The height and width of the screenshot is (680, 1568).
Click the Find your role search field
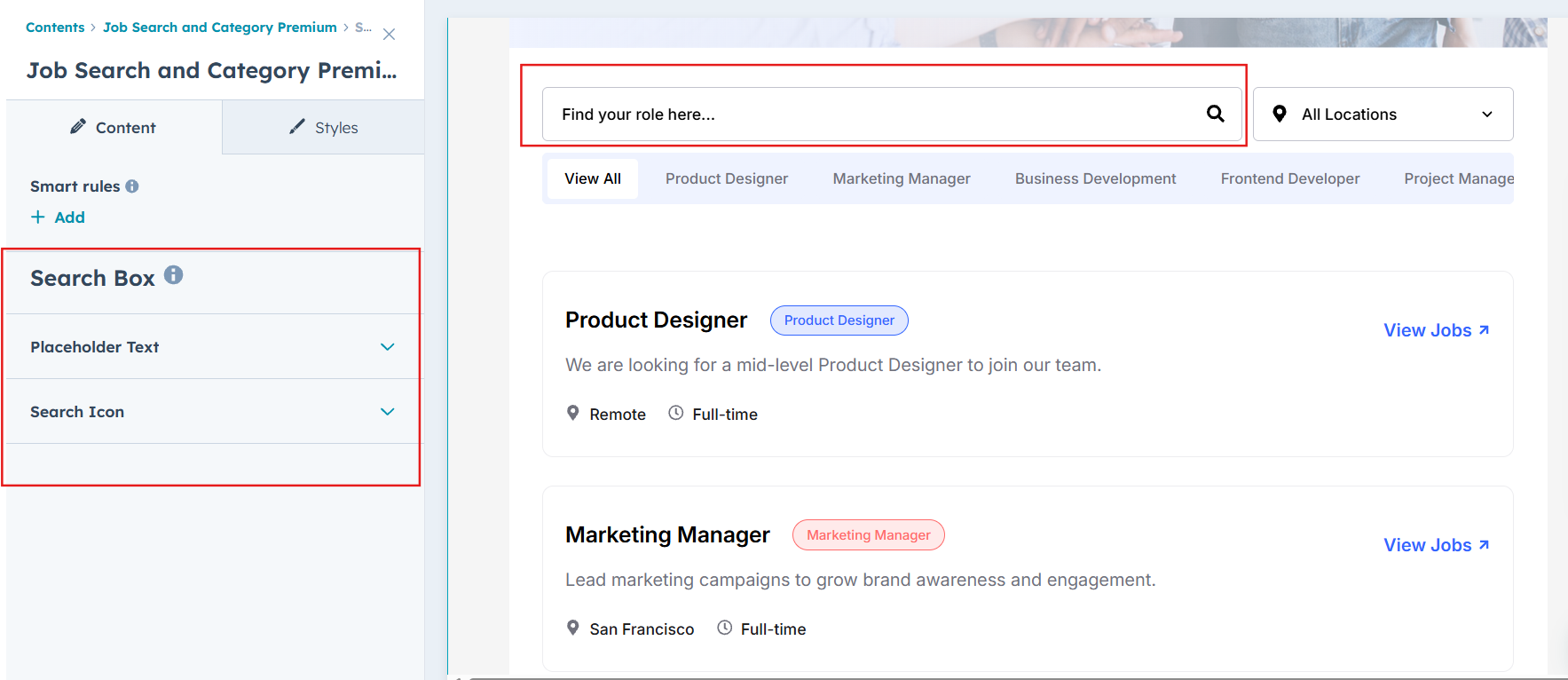click(x=870, y=114)
